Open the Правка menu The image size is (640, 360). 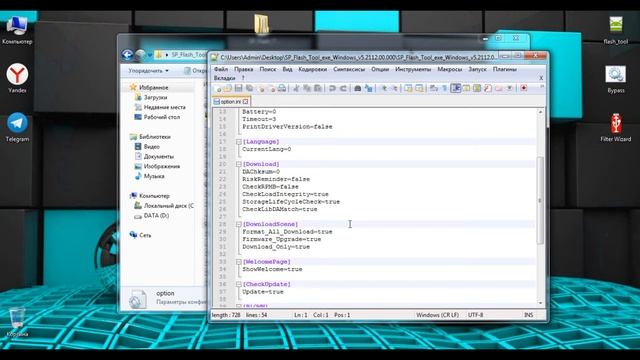tap(244, 69)
